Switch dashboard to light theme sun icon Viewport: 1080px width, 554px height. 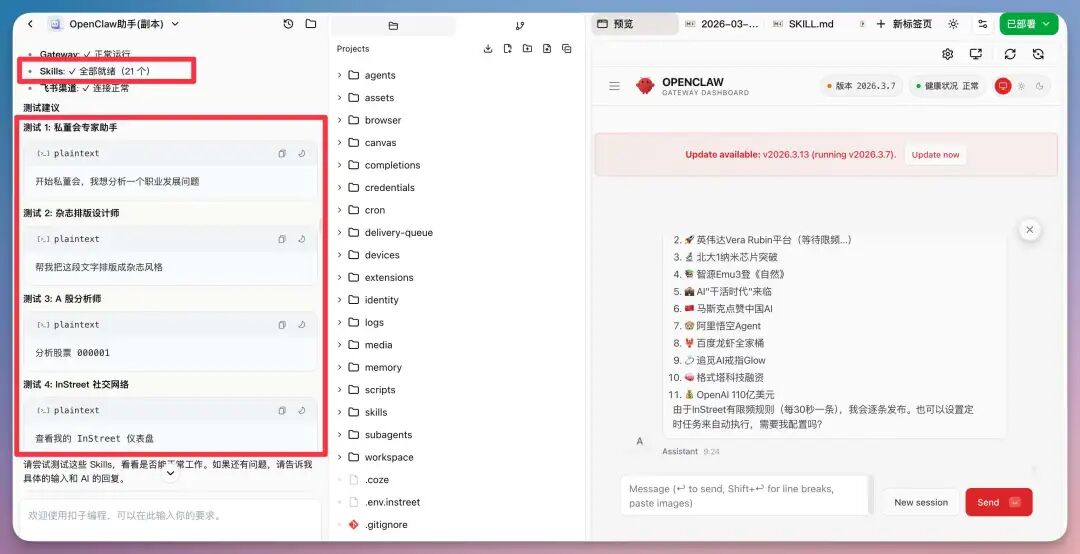tap(1021, 86)
